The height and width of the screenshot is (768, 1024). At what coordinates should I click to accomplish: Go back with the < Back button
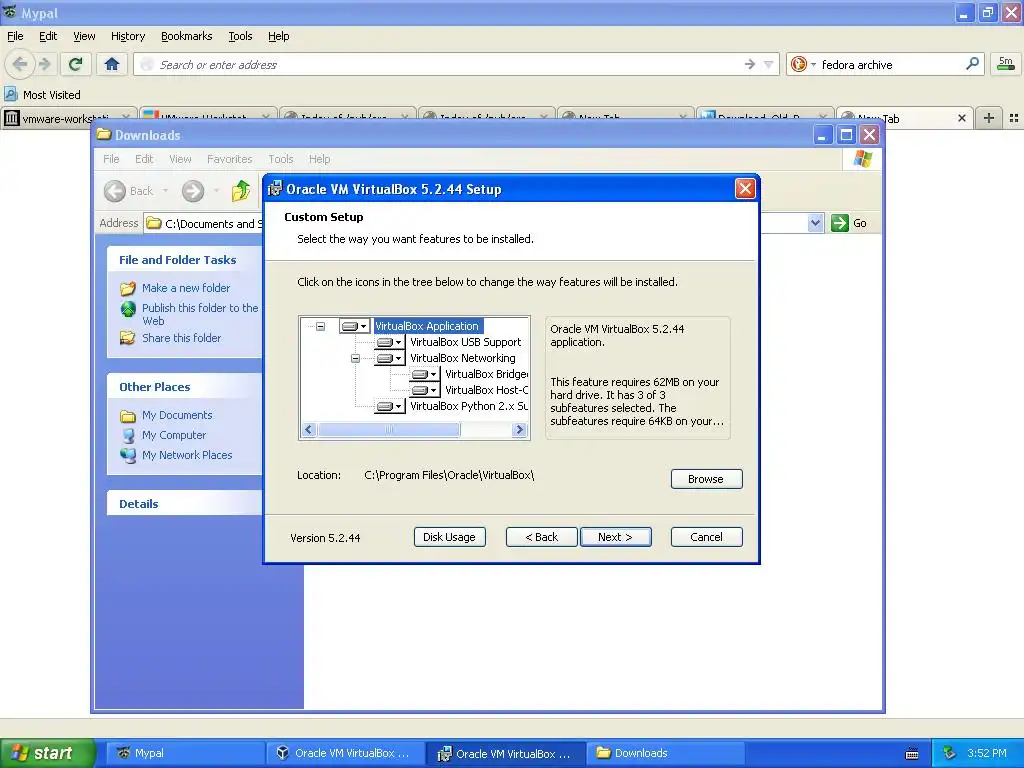point(541,537)
